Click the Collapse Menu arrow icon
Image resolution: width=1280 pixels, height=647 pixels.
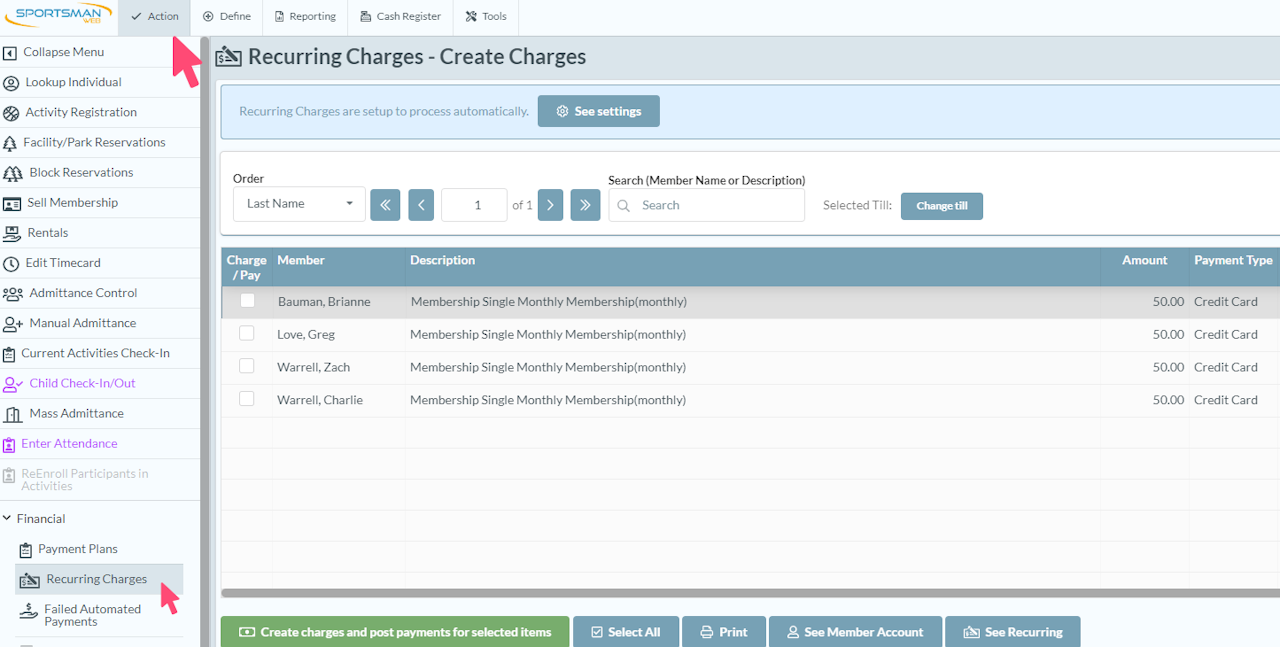[11, 53]
